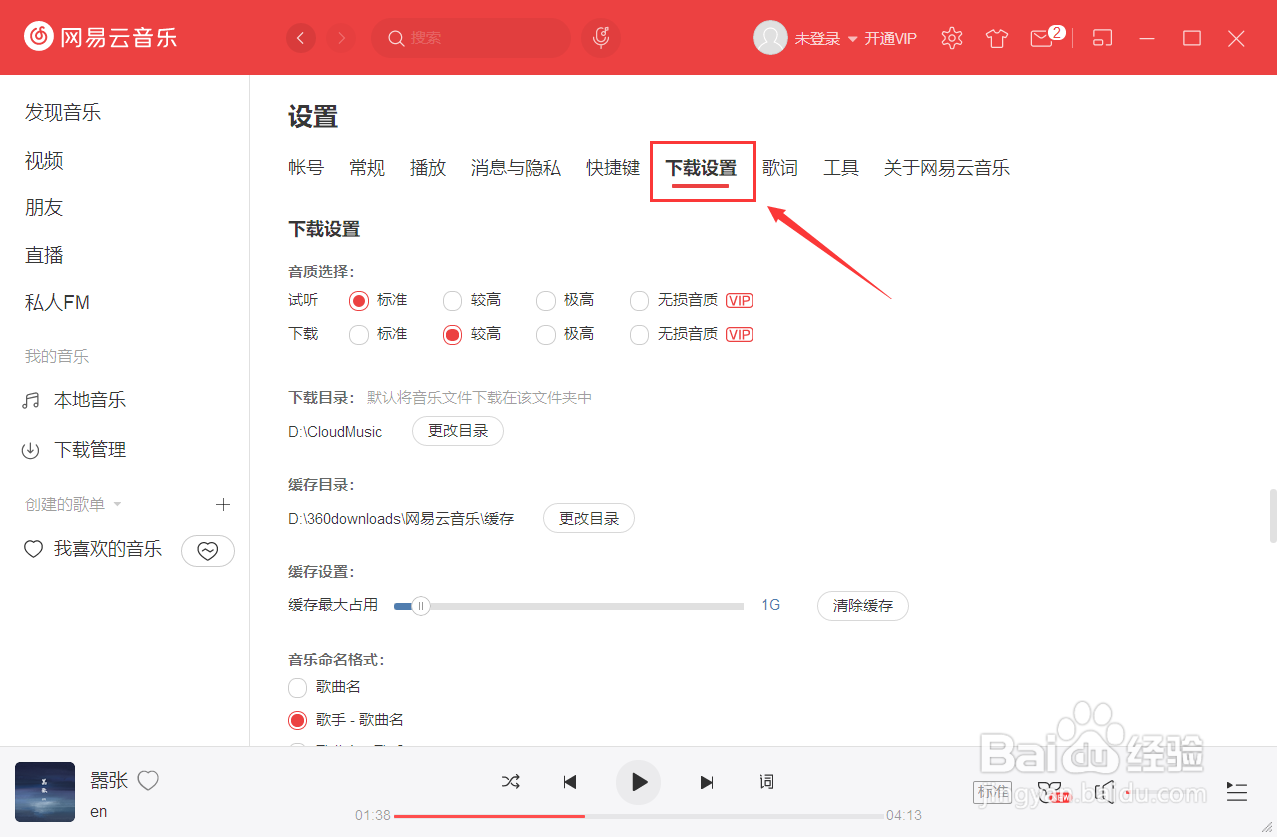Open the sound effects NEW icon
This screenshot has width=1277, height=837.
point(1052,793)
